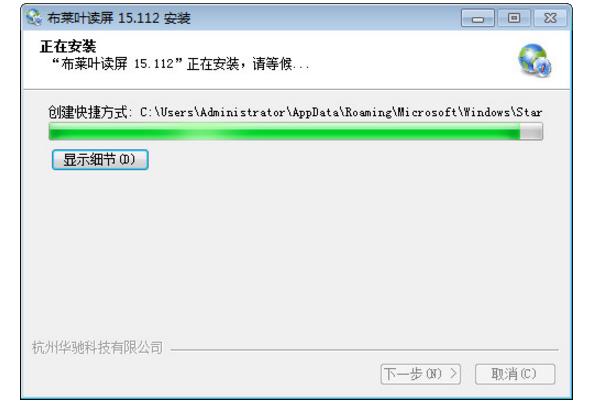Minimize the 布莱叶读屏 installer window
Viewport: 603px width, 401px height.
click(478, 18)
